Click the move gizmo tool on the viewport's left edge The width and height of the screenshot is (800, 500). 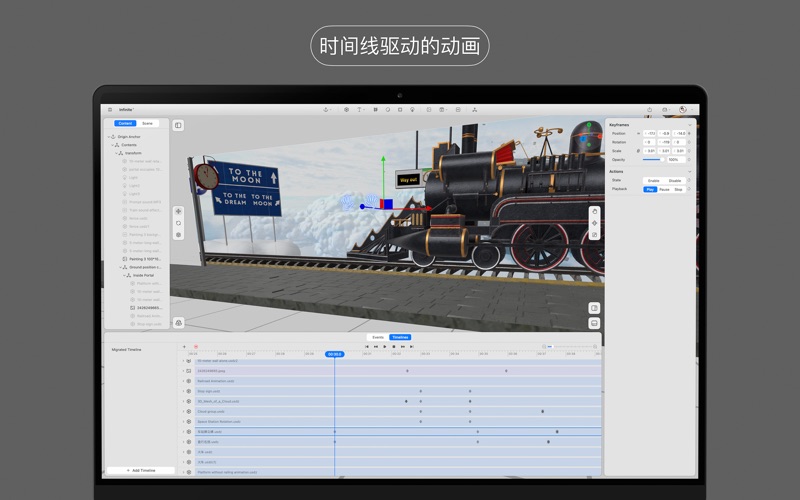tap(178, 211)
